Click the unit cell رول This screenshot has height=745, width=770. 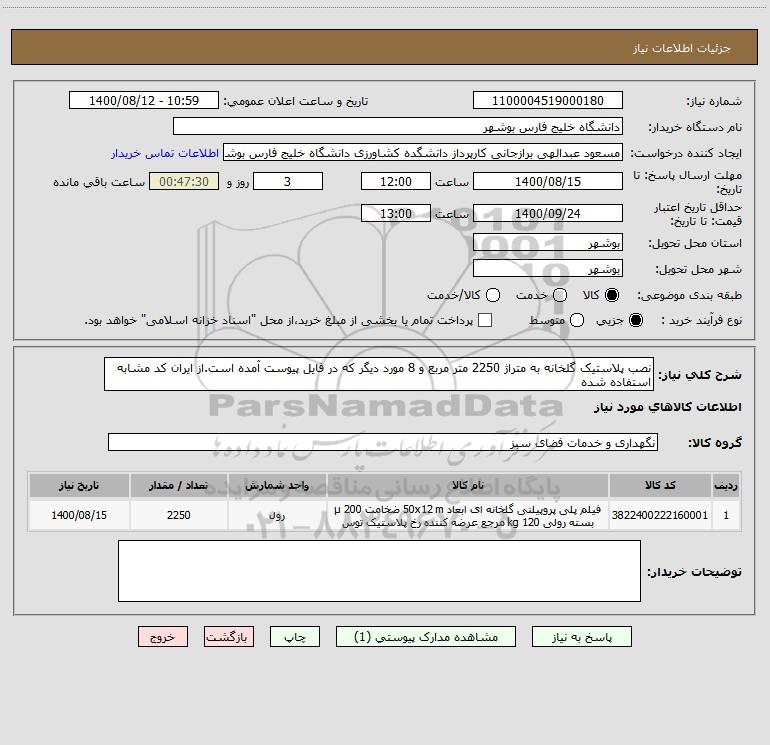tap(277, 515)
